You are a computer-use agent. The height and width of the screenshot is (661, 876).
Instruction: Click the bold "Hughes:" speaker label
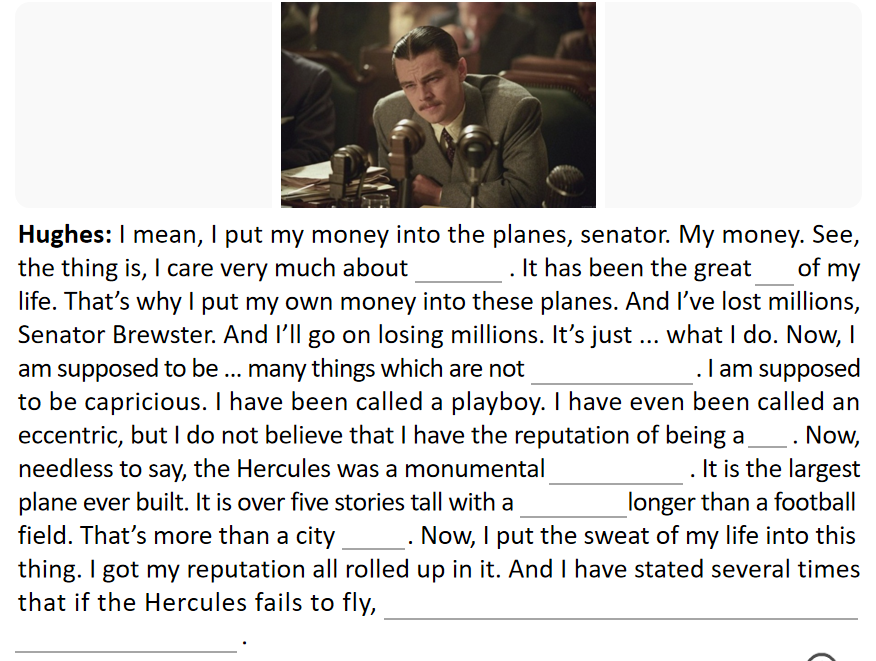click(65, 236)
